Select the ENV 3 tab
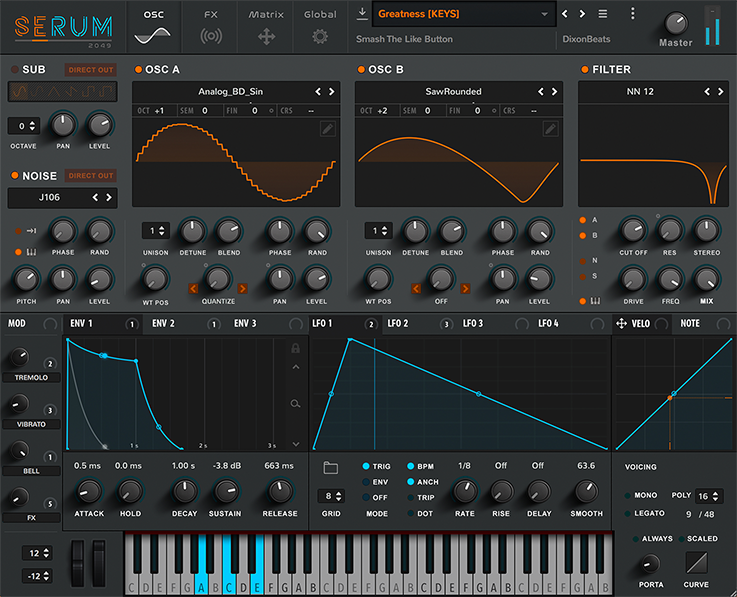 point(267,323)
